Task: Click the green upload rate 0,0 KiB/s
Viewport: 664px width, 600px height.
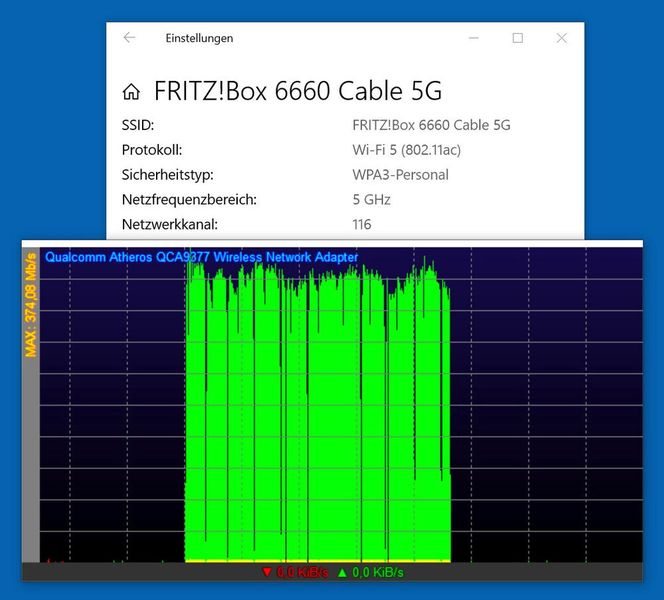Action: 378,572
